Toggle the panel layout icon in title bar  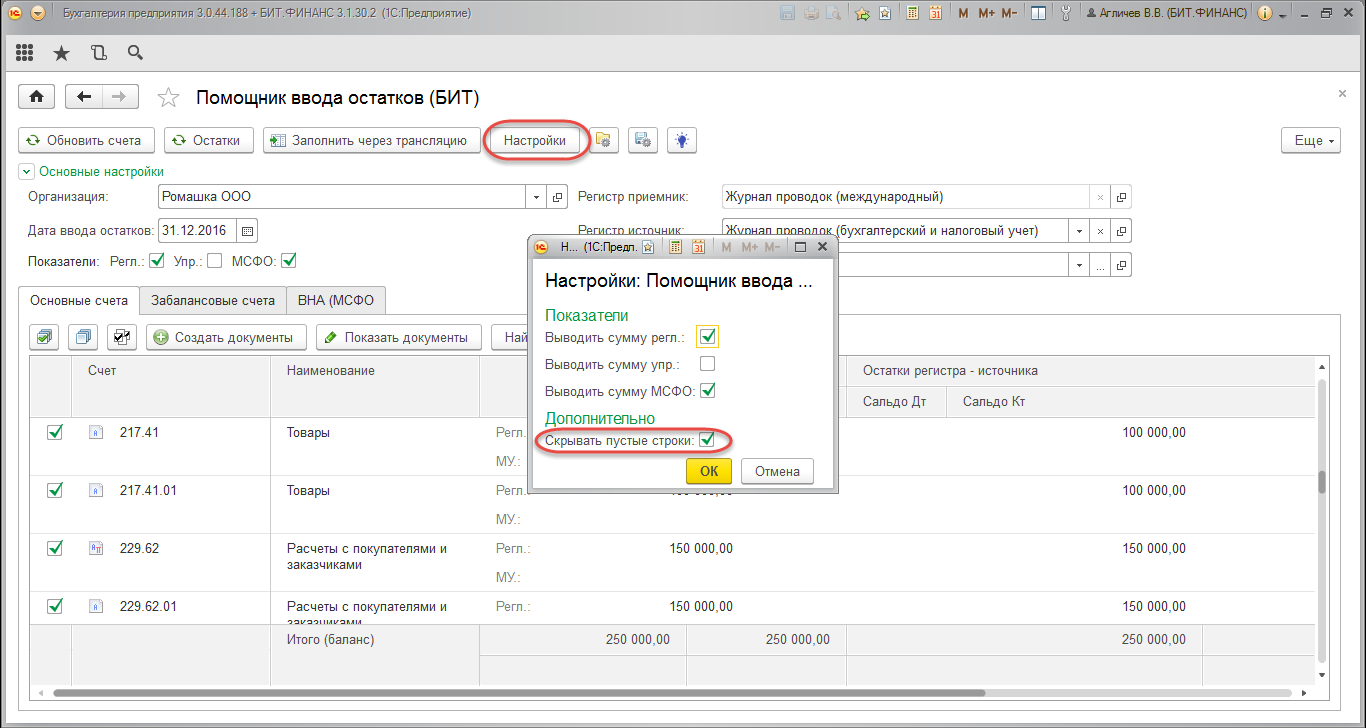(x=1039, y=14)
